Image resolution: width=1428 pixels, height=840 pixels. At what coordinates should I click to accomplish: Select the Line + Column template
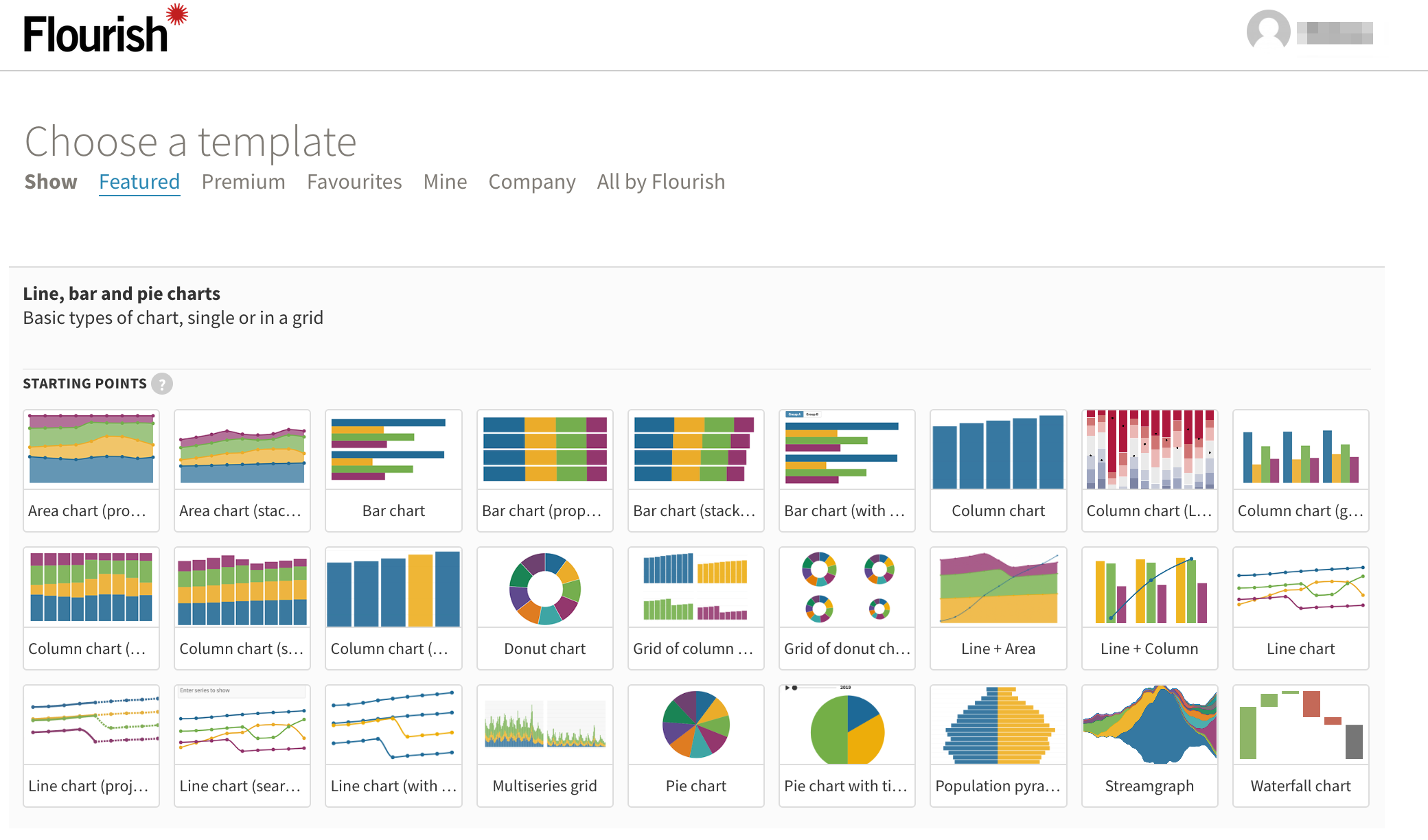[1150, 608]
